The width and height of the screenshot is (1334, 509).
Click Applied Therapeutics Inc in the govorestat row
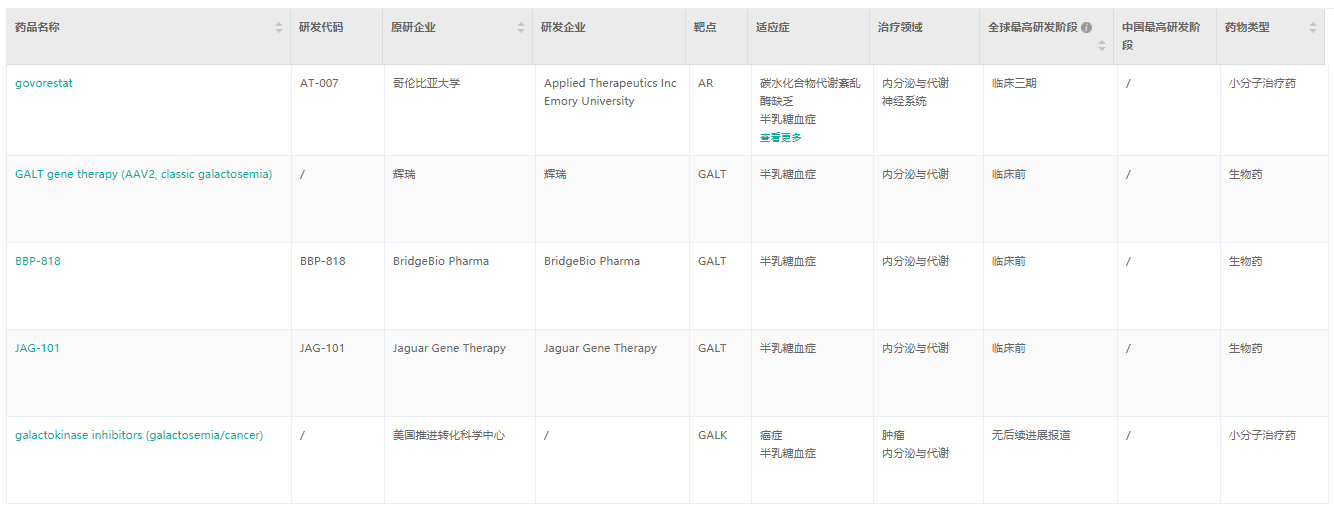tap(610, 83)
